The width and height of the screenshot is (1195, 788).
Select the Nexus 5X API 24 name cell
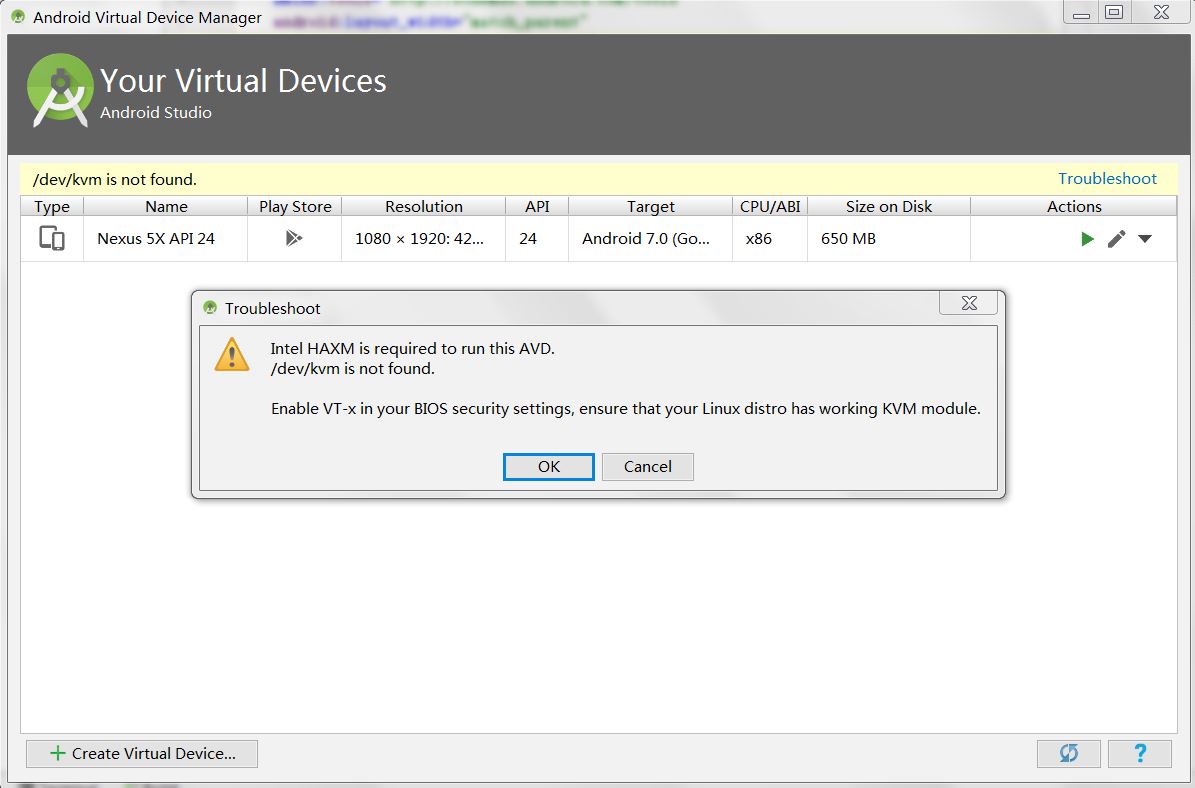[165, 239]
